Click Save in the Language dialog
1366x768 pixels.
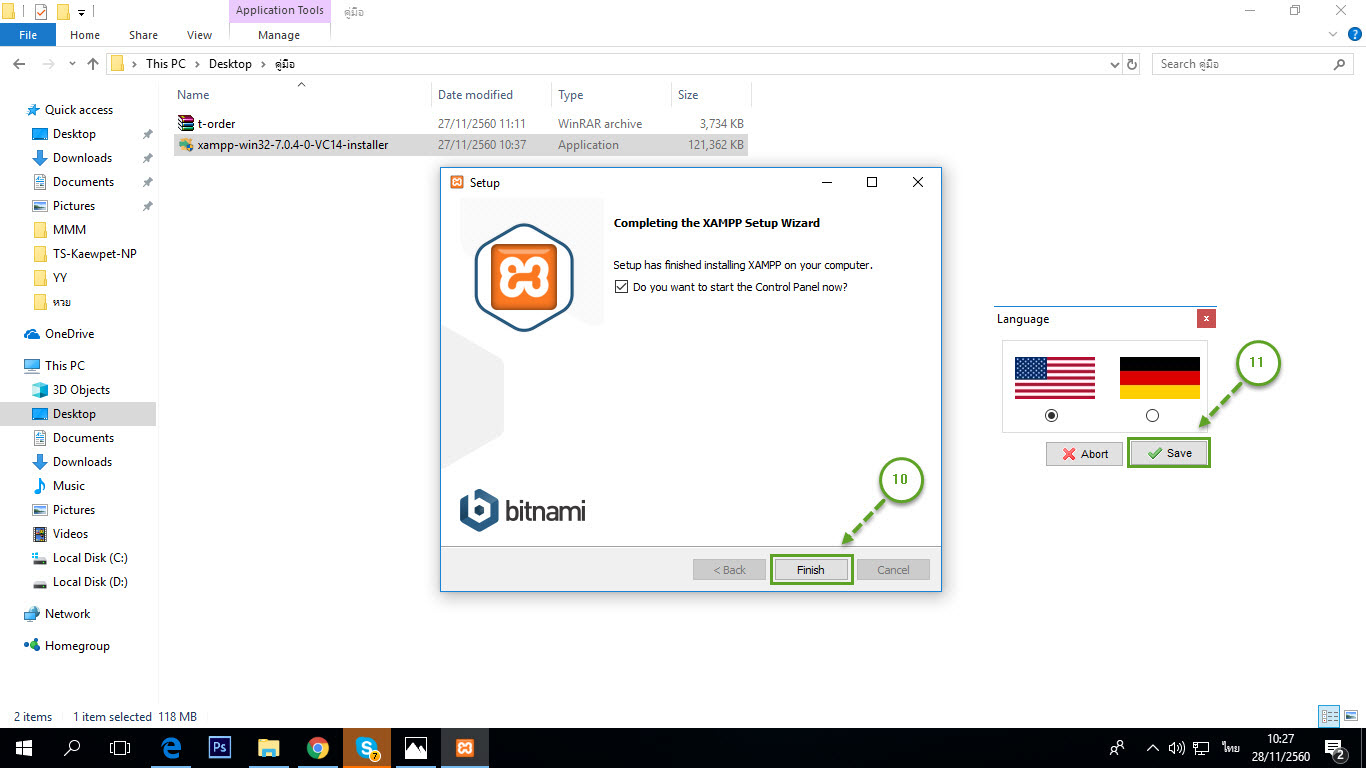(1169, 453)
